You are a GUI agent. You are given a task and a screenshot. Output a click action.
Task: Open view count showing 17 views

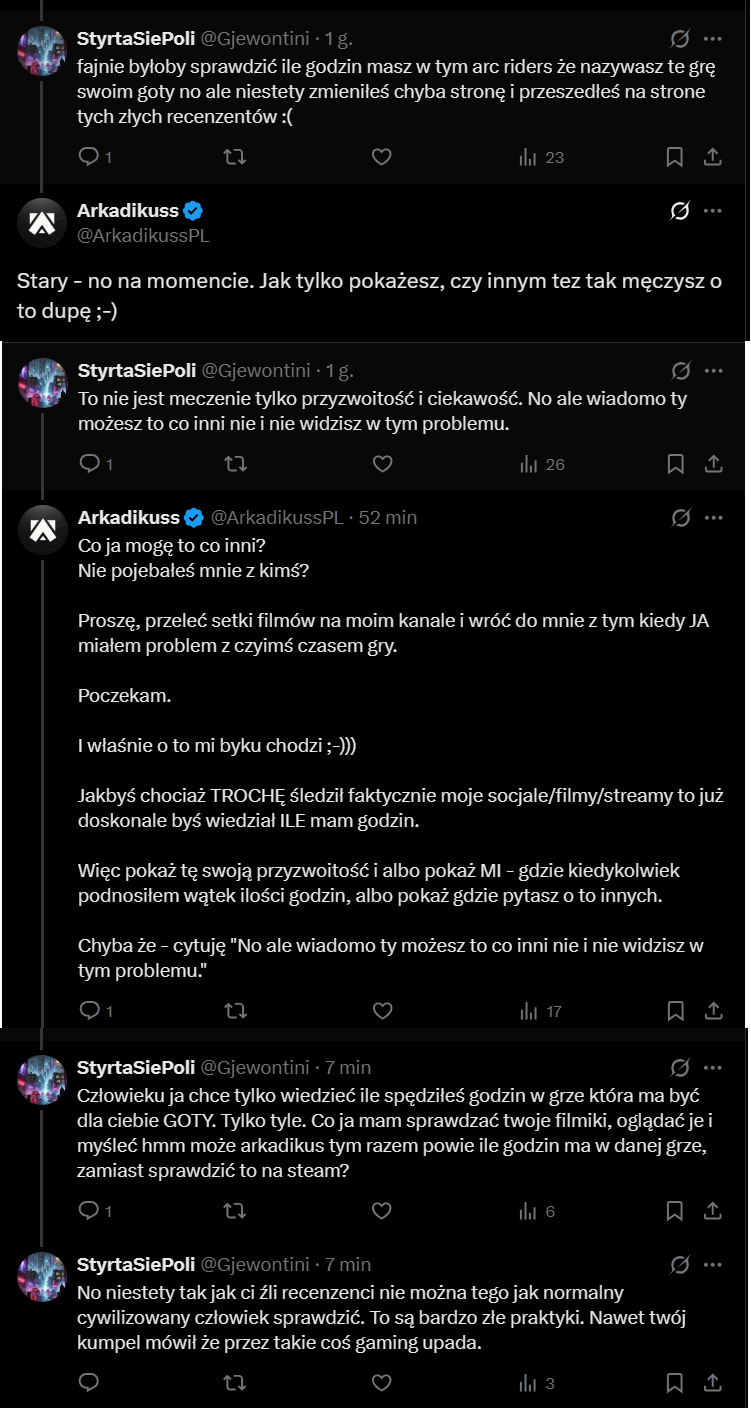point(541,1011)
